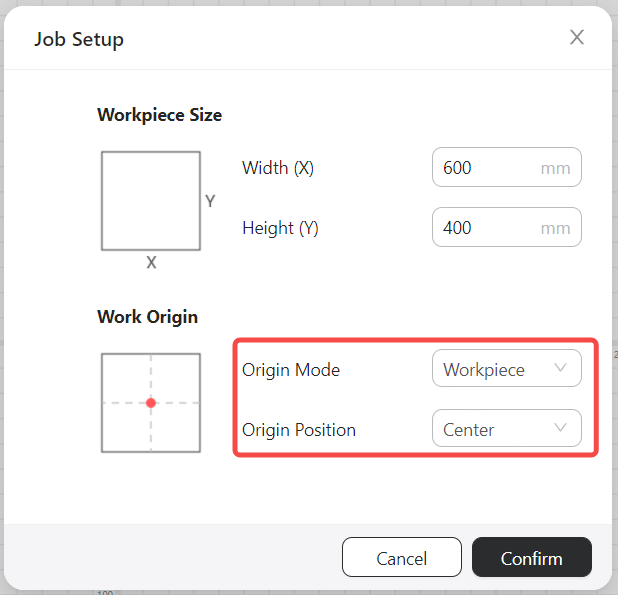Click the chevron arrow on Origin Mode

tap(560, 368)
